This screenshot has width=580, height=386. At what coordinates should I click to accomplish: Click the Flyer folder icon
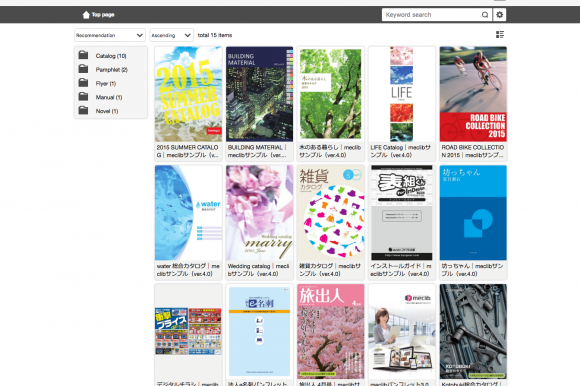(83, 83)
